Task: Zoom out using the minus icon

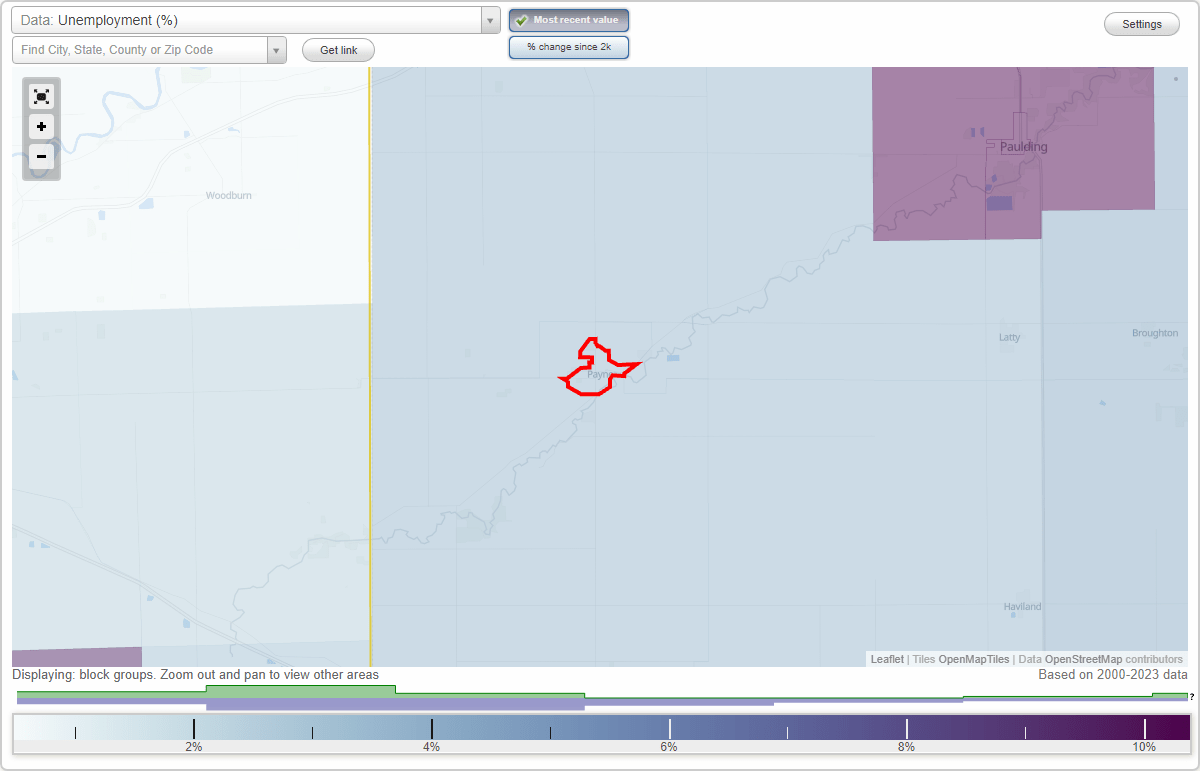Action: coord(41,157)
